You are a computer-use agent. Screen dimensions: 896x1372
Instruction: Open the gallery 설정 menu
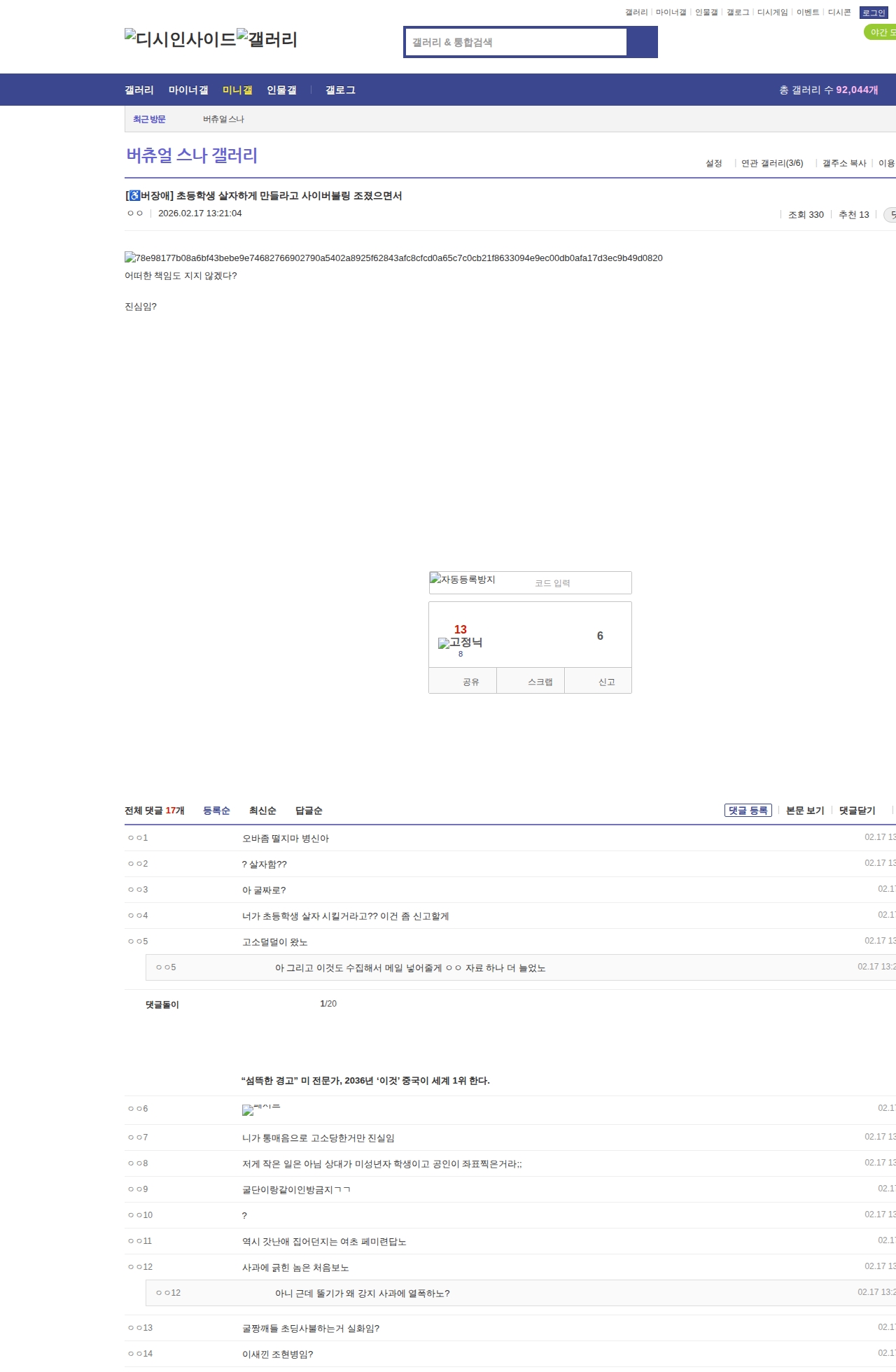pyautogui.click(x=714, y=163)
